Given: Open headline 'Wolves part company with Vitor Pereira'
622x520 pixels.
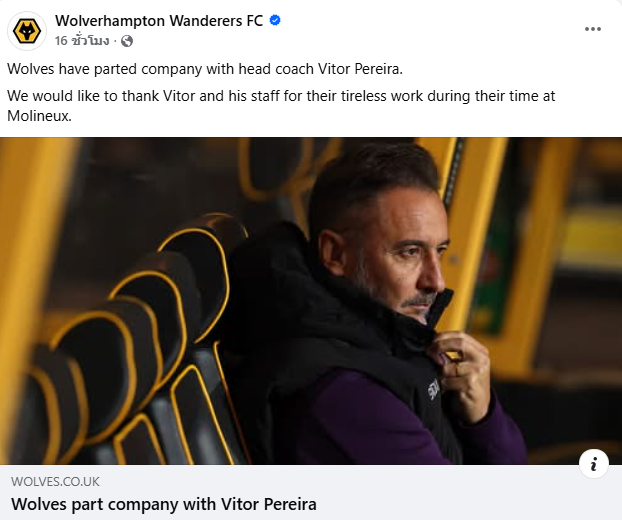Looking at the screenshot, I should point(164,504).
